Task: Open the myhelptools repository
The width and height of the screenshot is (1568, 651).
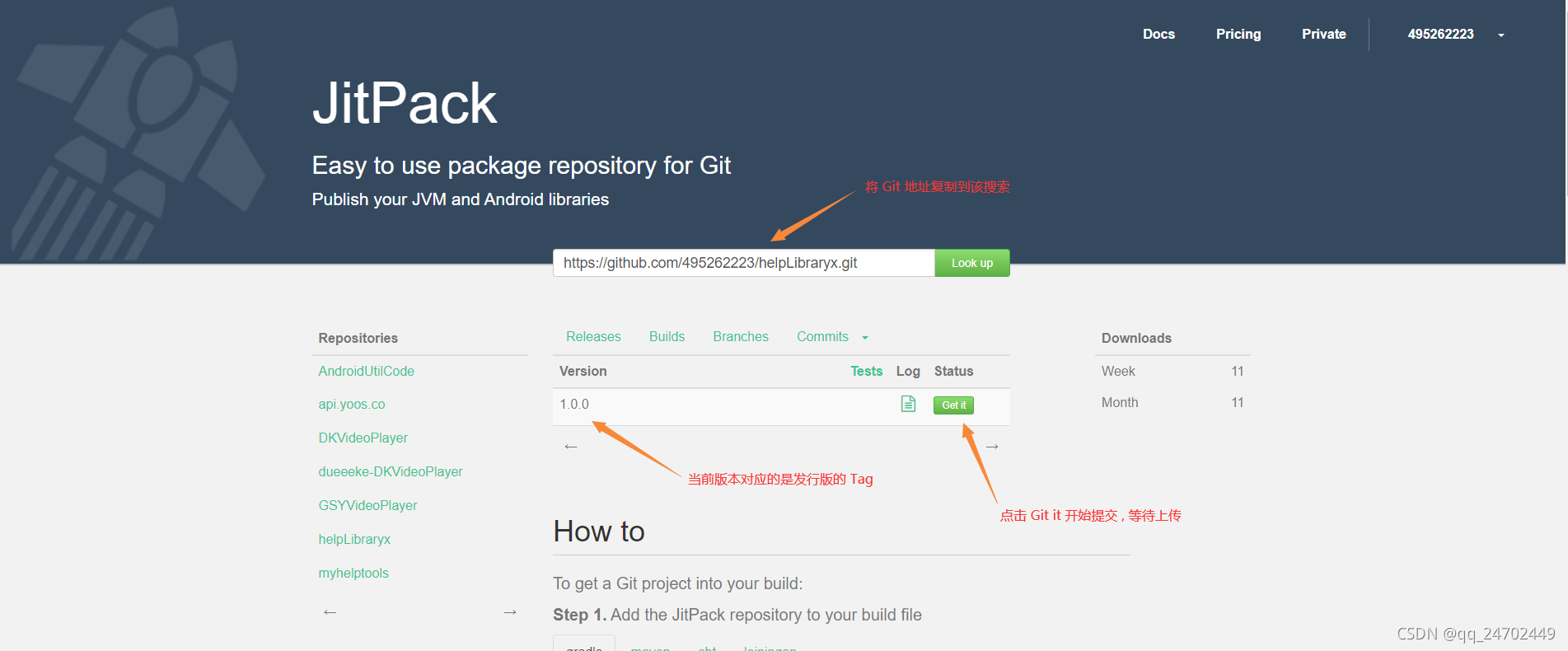Action: pyautogui.click(x=353, y=573)
